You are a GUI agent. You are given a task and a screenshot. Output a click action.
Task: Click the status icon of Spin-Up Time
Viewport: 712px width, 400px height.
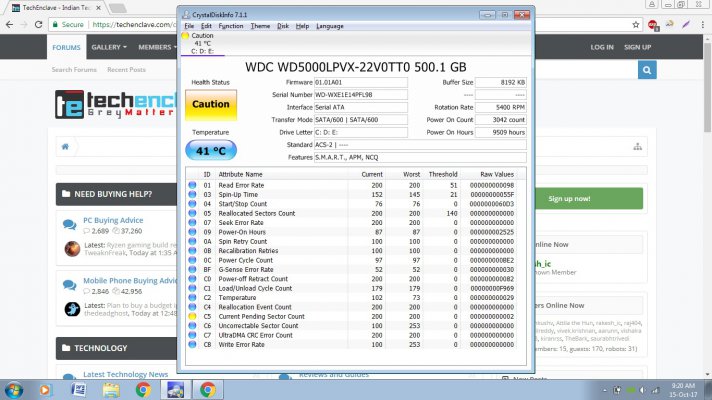click(192, 194)
